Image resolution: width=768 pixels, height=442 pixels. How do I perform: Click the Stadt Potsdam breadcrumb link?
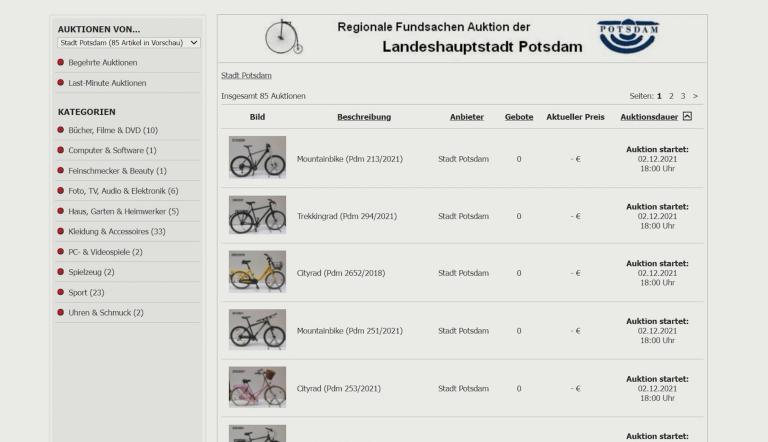point(246,75)
